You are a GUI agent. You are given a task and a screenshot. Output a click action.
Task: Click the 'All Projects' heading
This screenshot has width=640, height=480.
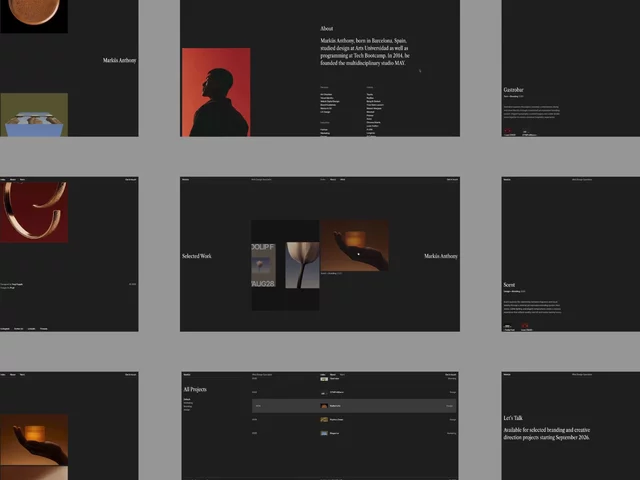coord(195,389)
